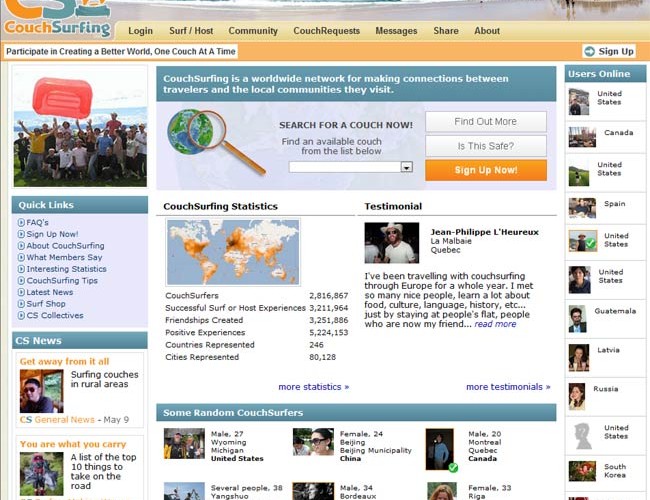This screenshot has width=650, height=500.
Task: Click the Is This Safe? button
Action: coord(486,146)
